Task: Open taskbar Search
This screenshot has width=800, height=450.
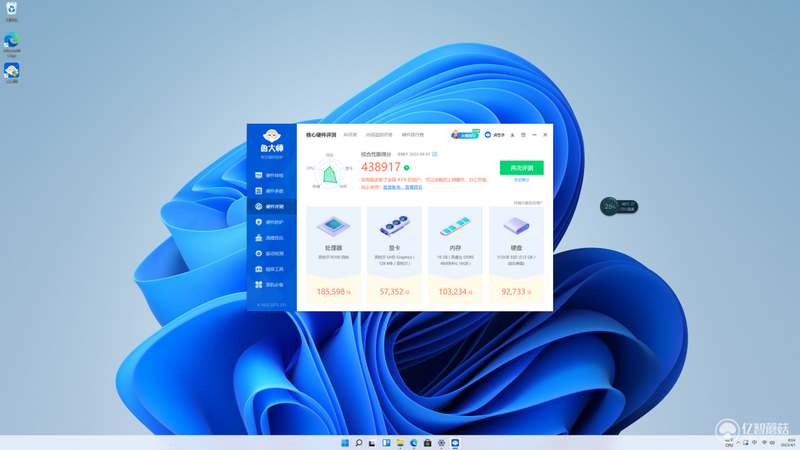Action: pos(359,443)
